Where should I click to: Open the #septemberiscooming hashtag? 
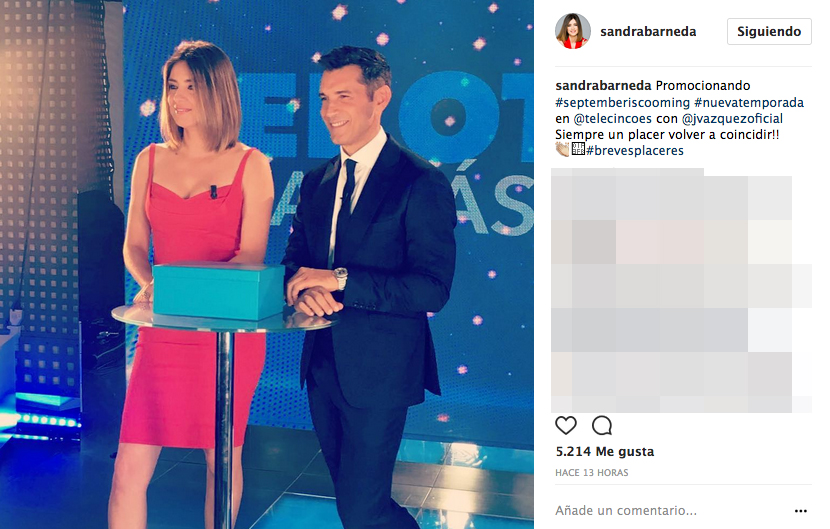tap(622, 102)
